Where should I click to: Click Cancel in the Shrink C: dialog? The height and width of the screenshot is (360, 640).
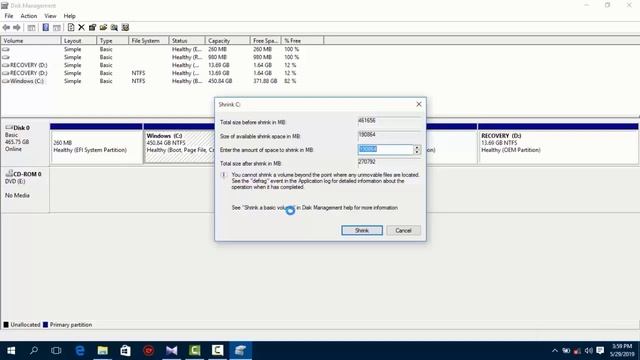click(403, 231)
